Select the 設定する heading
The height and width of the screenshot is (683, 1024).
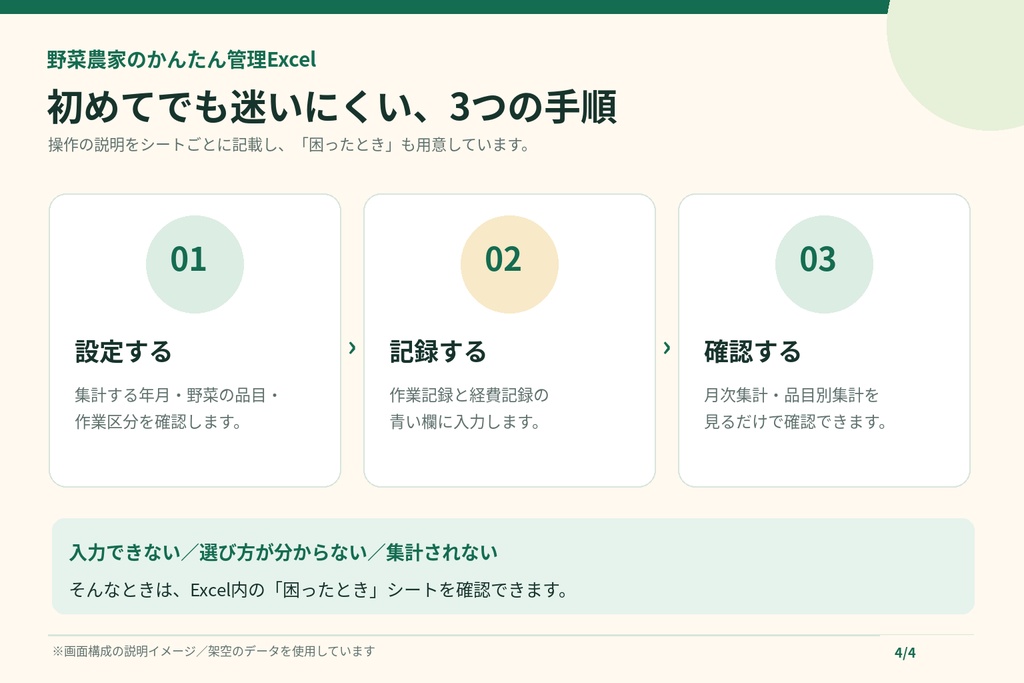click(x=123, y=351)
